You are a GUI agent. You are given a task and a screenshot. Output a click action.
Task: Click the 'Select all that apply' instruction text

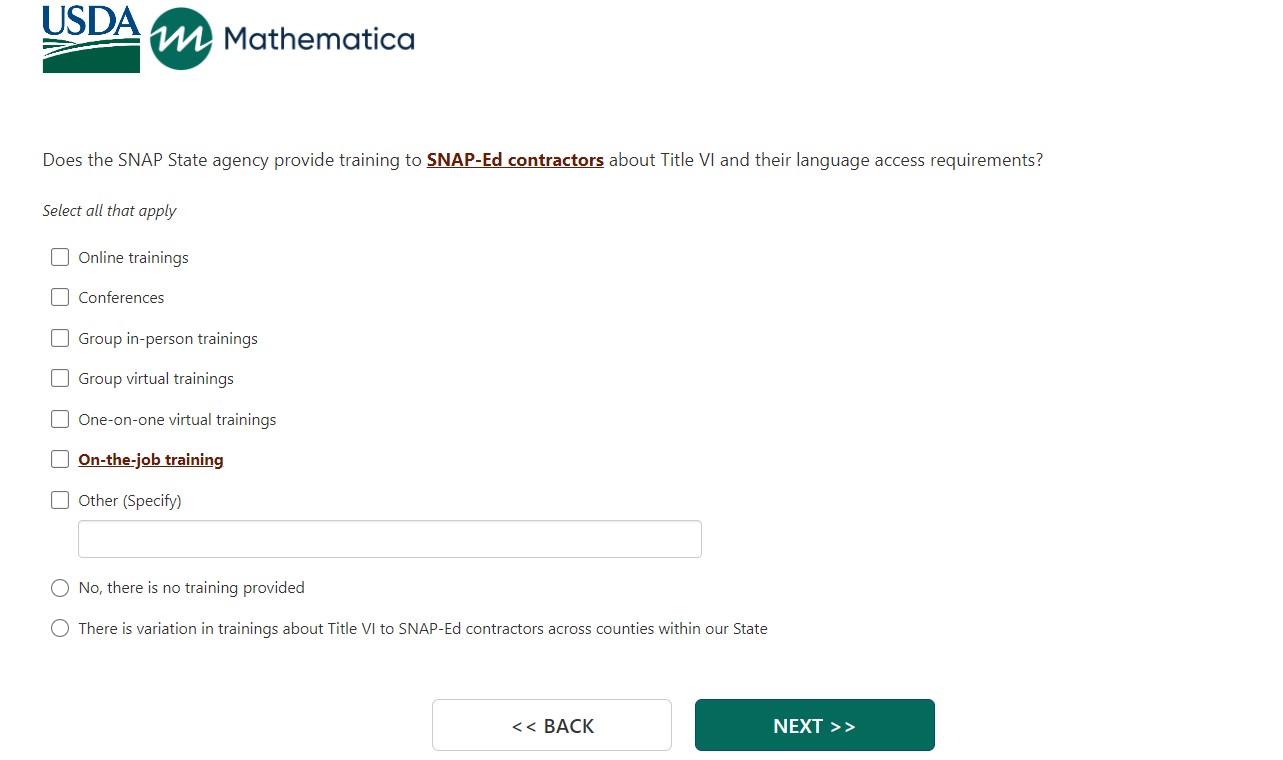pyautogui.click(x=109, y=211)
